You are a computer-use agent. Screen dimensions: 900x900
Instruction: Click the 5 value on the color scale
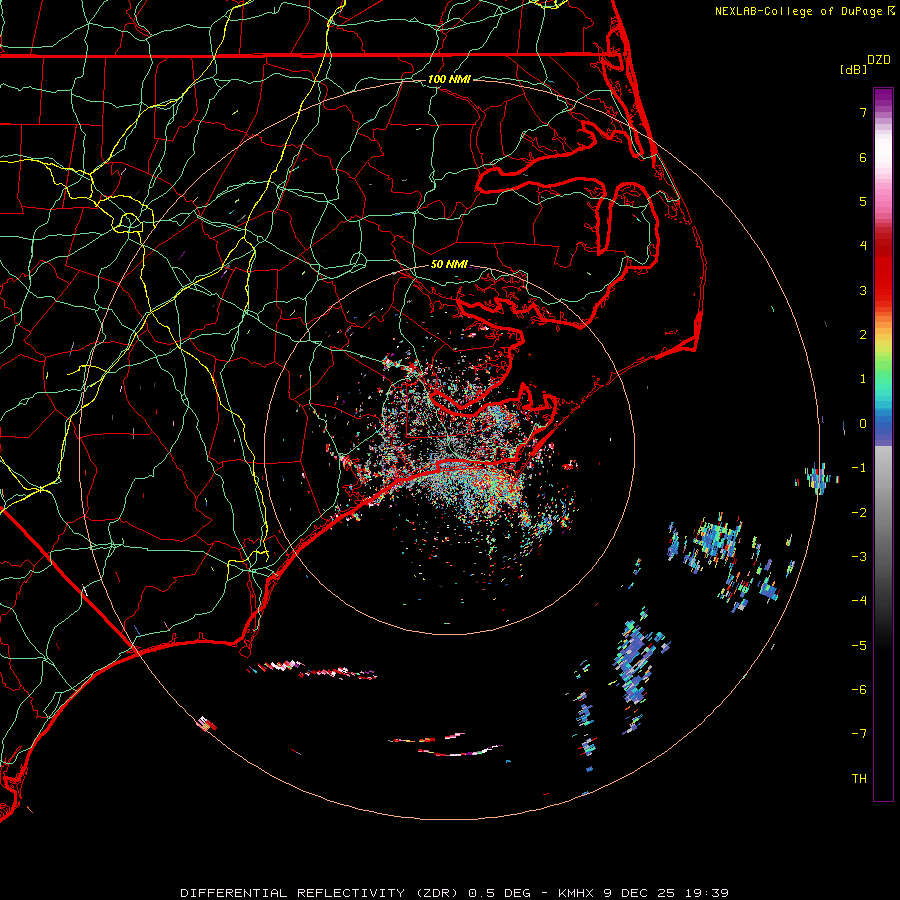(863, 201)
